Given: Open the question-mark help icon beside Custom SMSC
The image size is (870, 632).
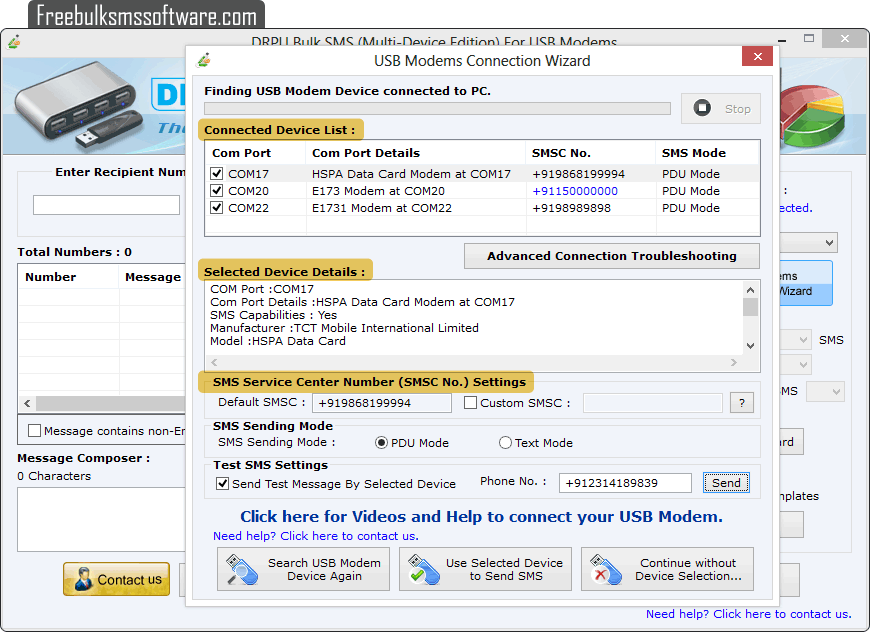Looking at the screenshot, I should 740,402.
